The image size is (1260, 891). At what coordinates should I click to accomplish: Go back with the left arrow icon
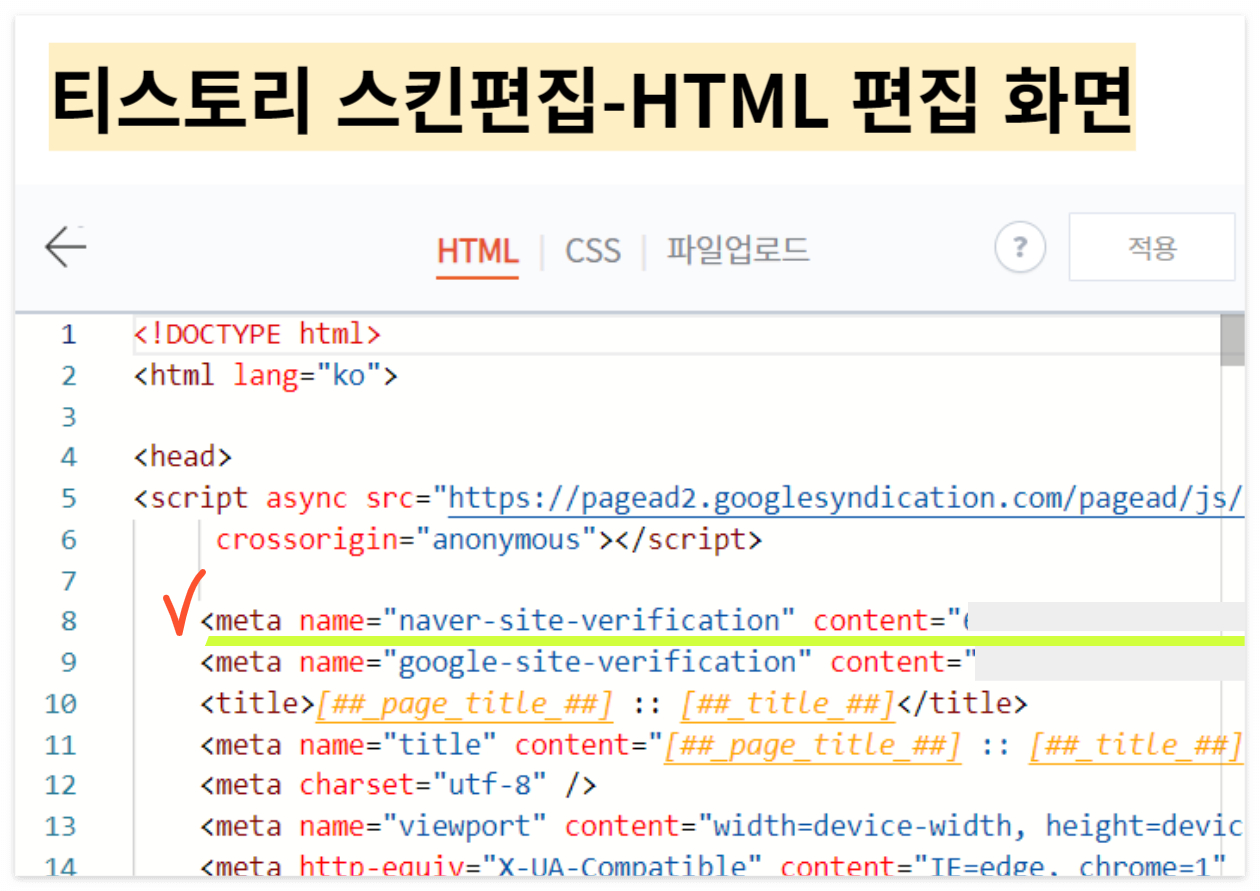pos(66,246)
